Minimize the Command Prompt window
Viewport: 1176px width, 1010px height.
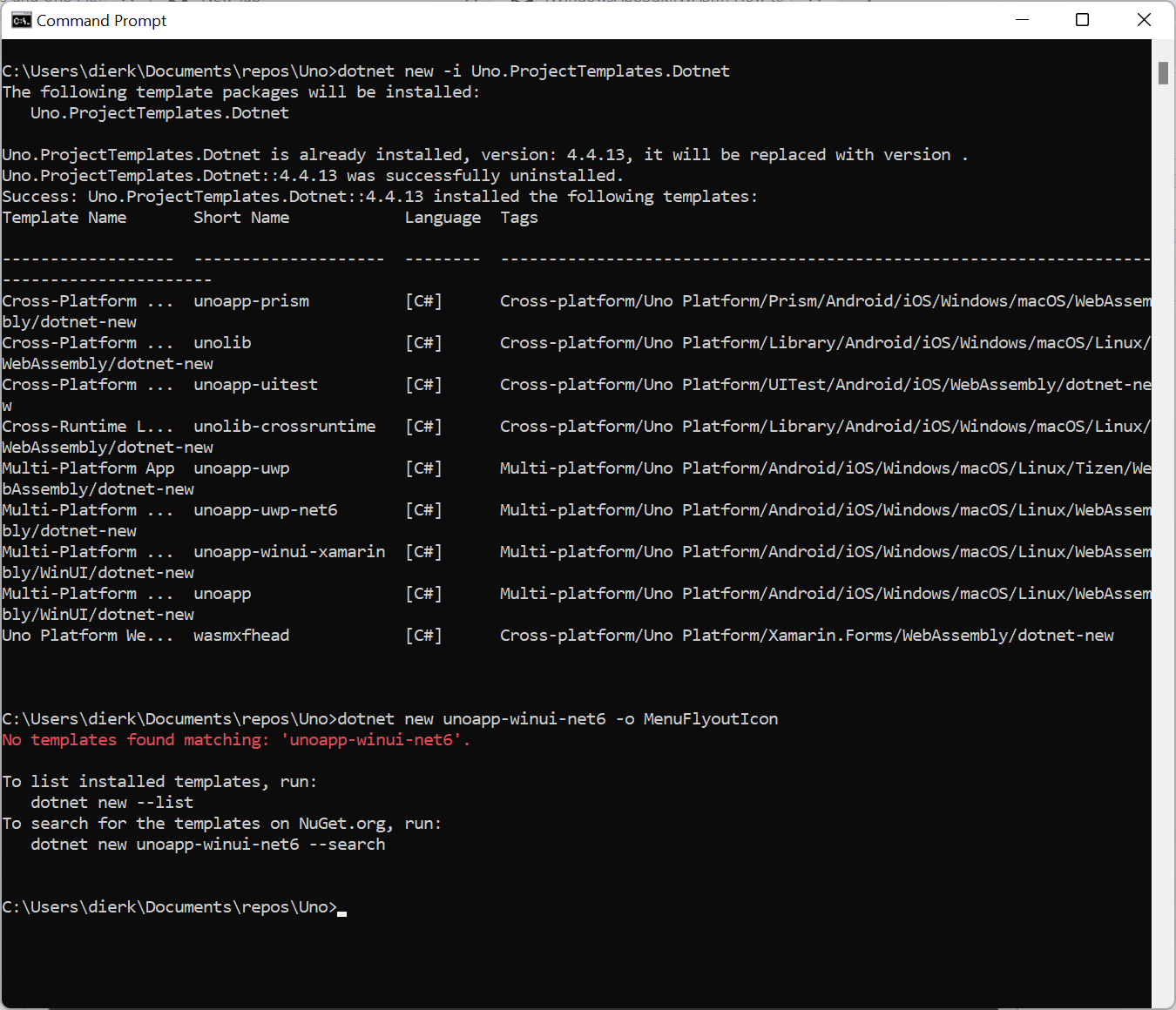1021,19
